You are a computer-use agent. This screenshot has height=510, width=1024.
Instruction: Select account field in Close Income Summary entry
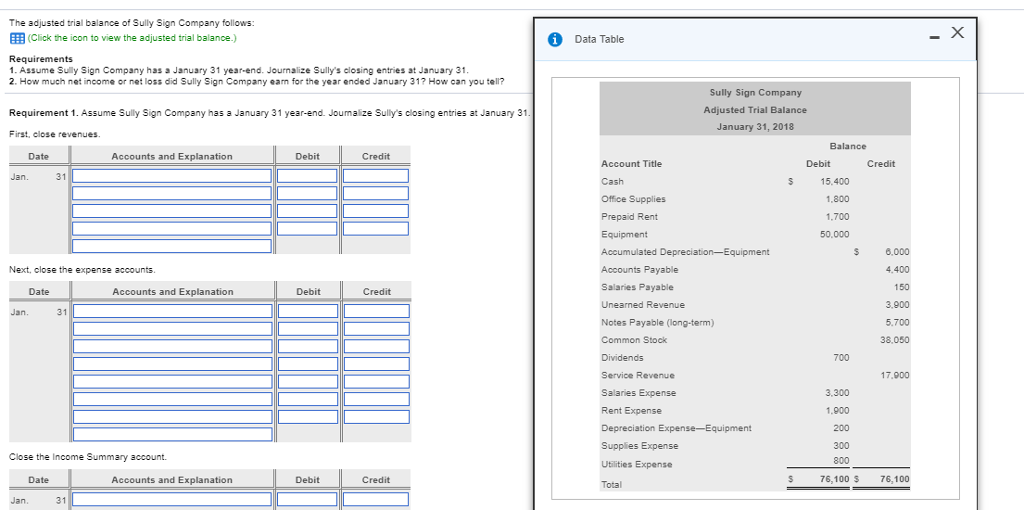point(172,500)
